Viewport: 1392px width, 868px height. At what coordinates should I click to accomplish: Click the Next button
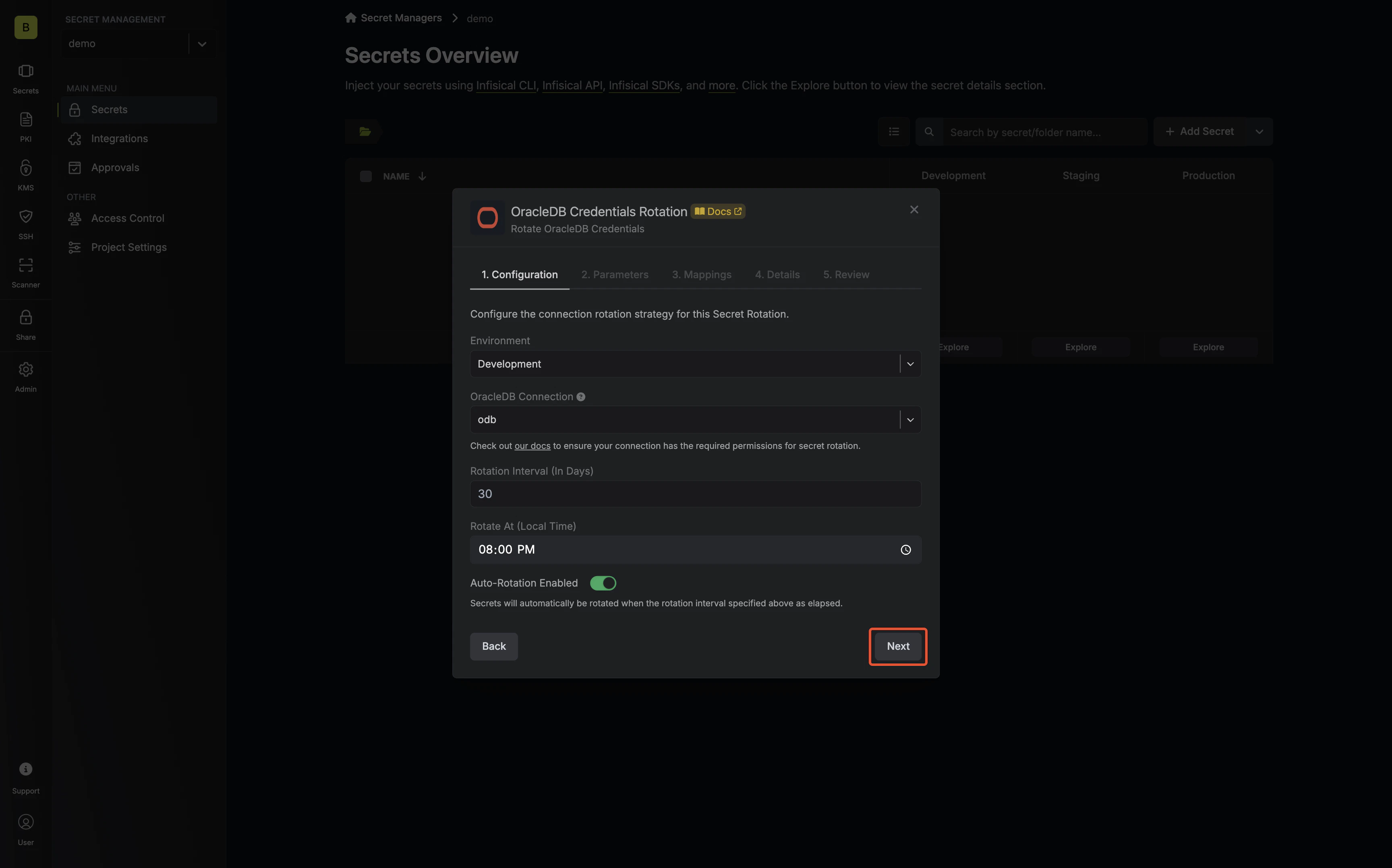click(x=897, y=647)
